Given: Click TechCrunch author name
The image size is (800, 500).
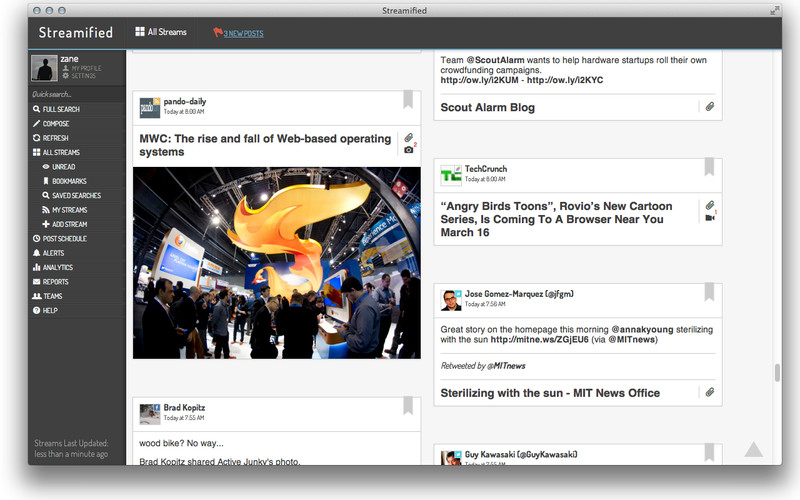Looking at the screenshot, I should click(486, 169).
